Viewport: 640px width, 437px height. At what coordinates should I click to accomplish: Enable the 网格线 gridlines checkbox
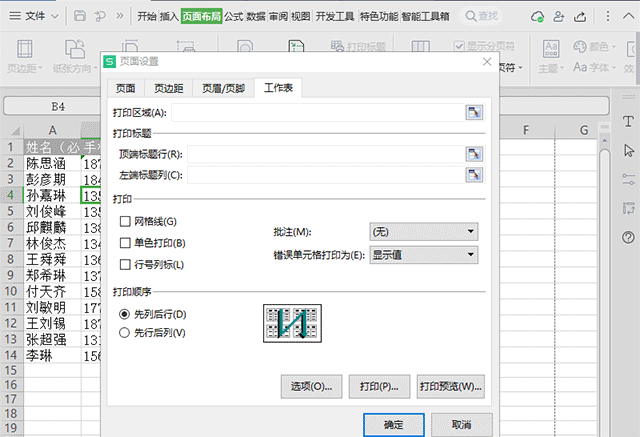(125, 221)
